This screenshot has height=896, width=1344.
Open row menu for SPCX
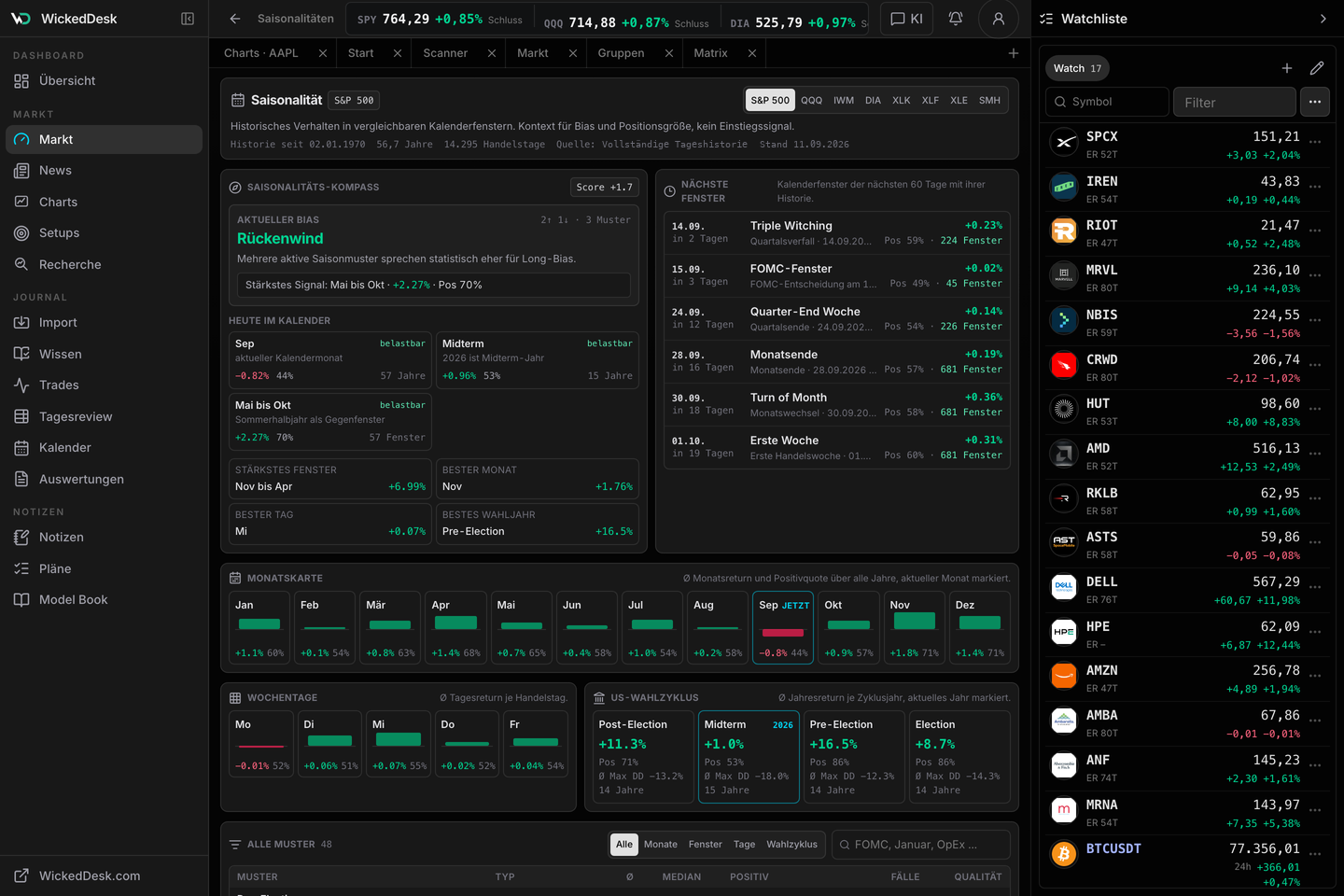click(1315, 142)
